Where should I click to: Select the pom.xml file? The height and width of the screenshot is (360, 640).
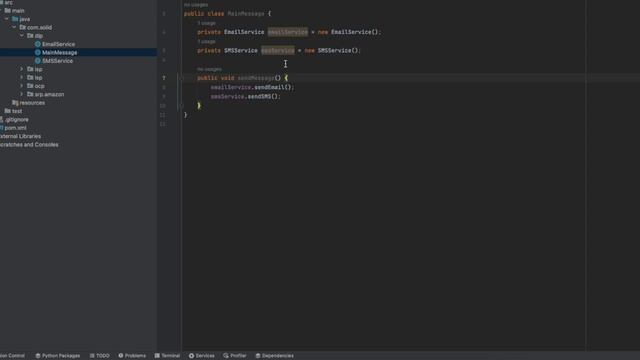click(13, 128)
